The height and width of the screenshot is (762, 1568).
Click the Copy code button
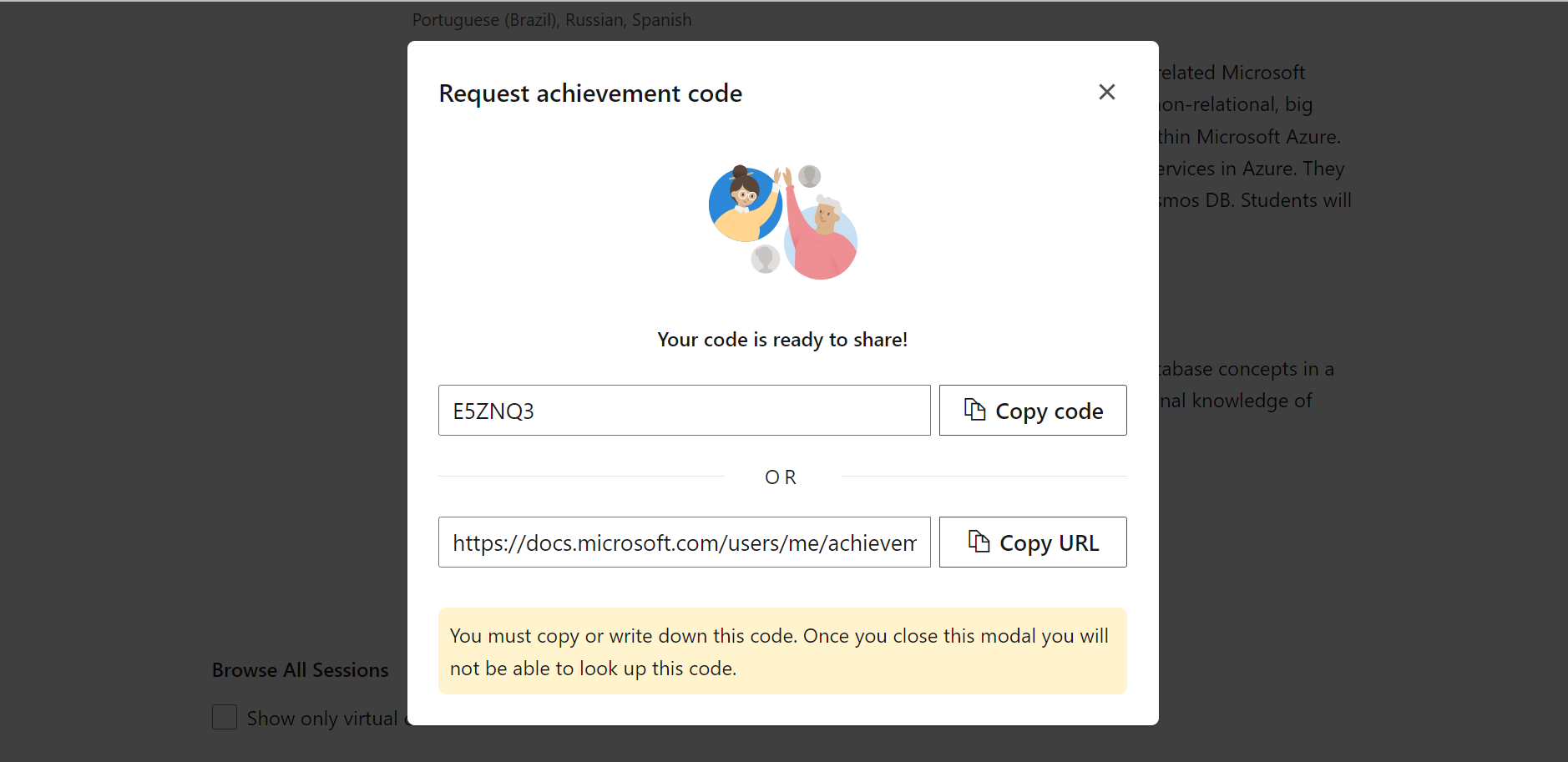click(x=1033, y=411)
